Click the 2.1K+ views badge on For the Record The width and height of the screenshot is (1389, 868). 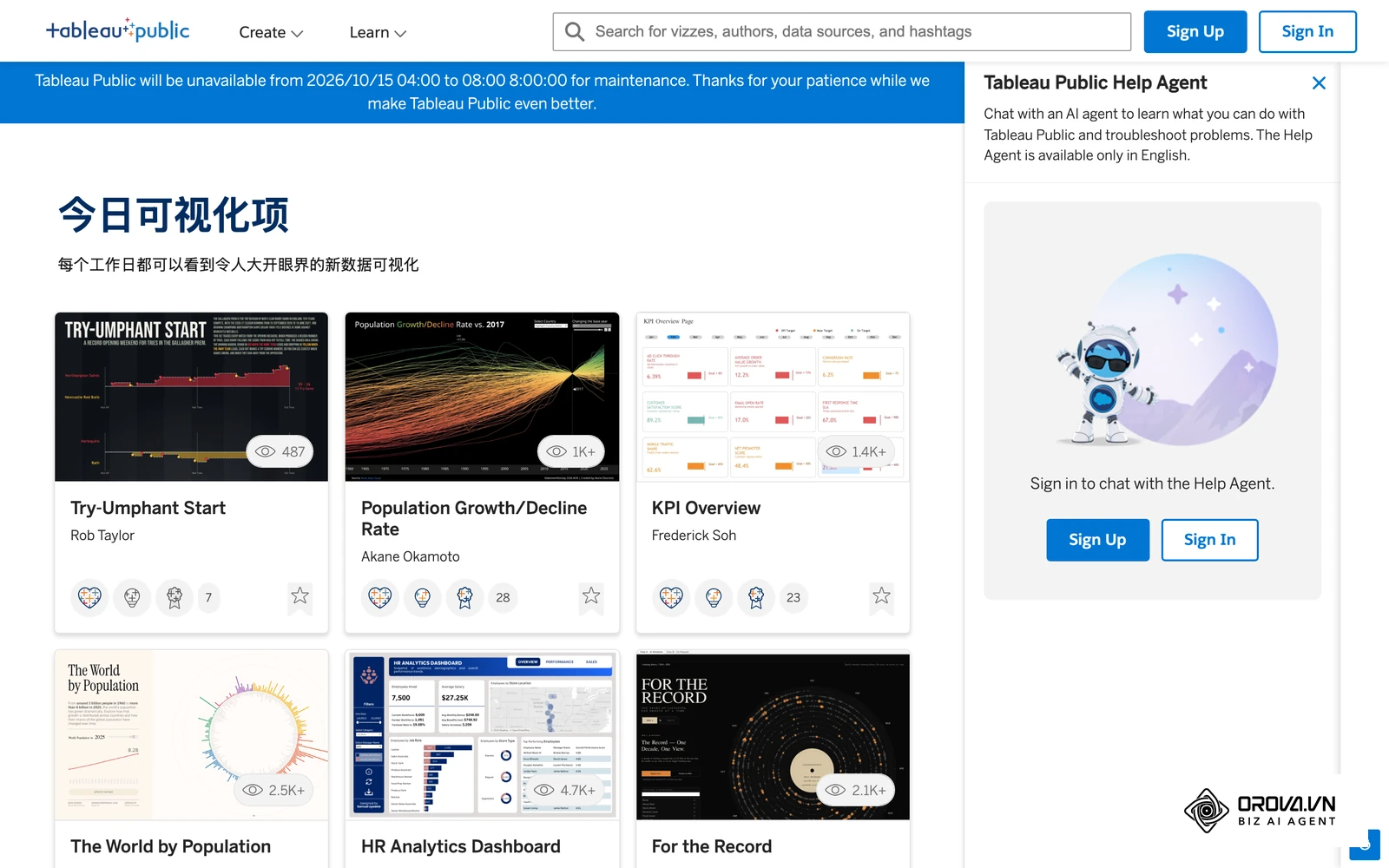click(x=856, y=790)
